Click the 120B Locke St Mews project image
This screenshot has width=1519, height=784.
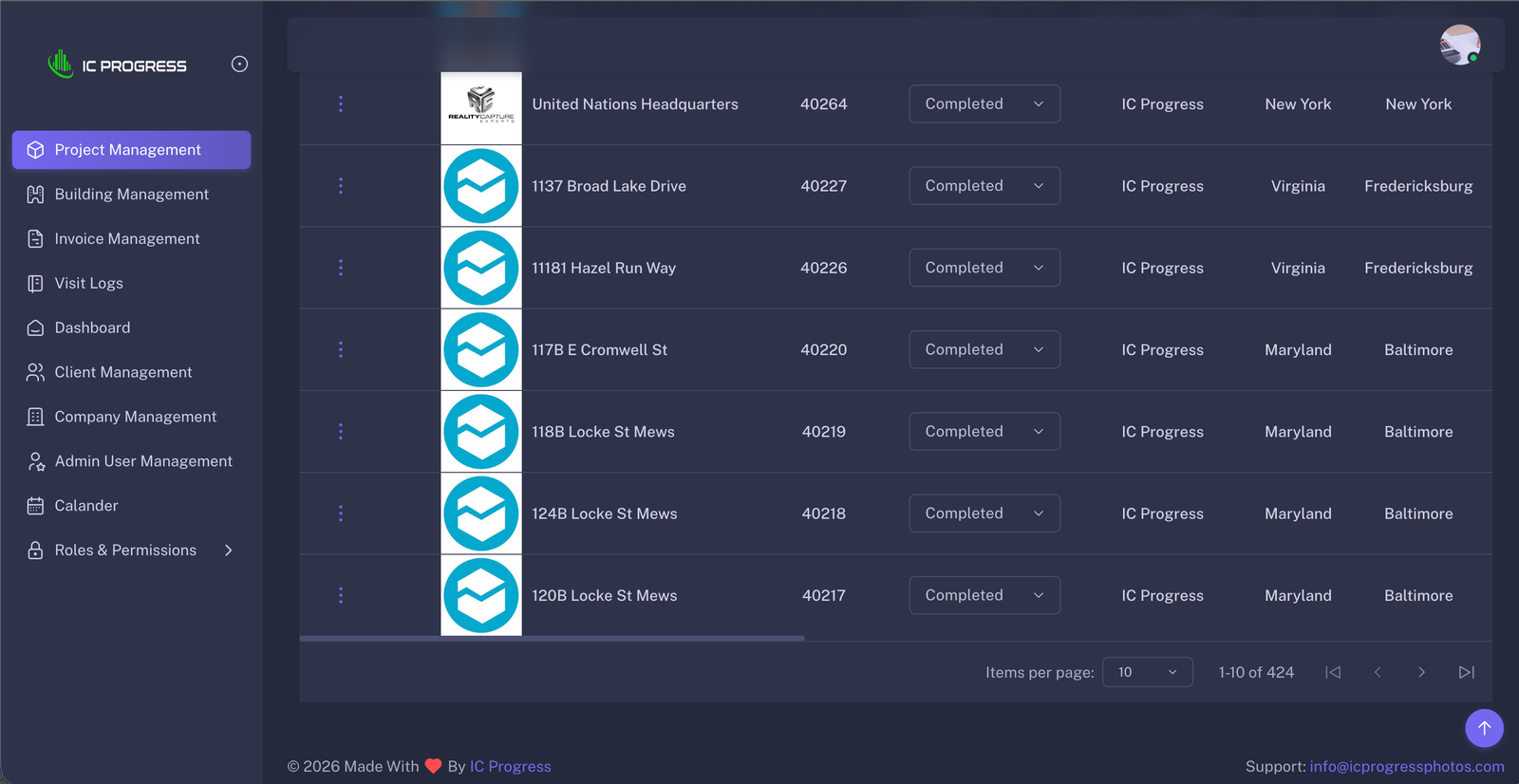pos(481,595)
